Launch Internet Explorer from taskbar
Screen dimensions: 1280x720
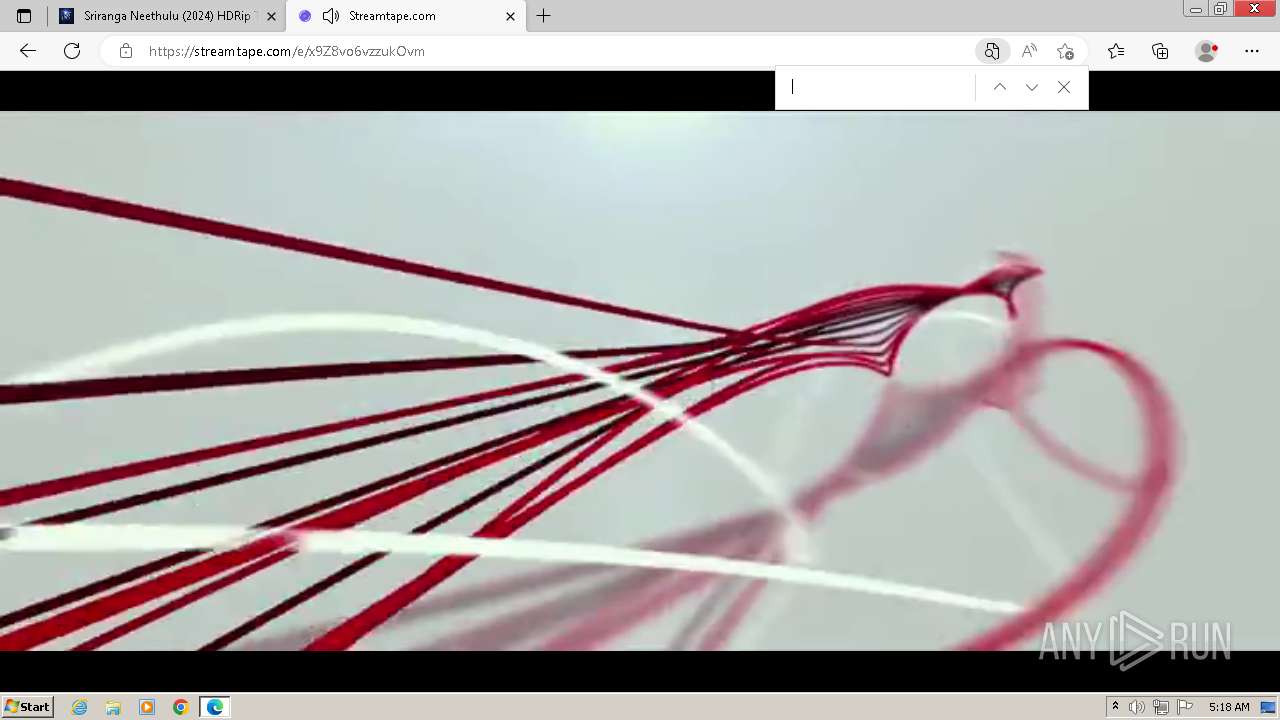(x=80, y=707)
